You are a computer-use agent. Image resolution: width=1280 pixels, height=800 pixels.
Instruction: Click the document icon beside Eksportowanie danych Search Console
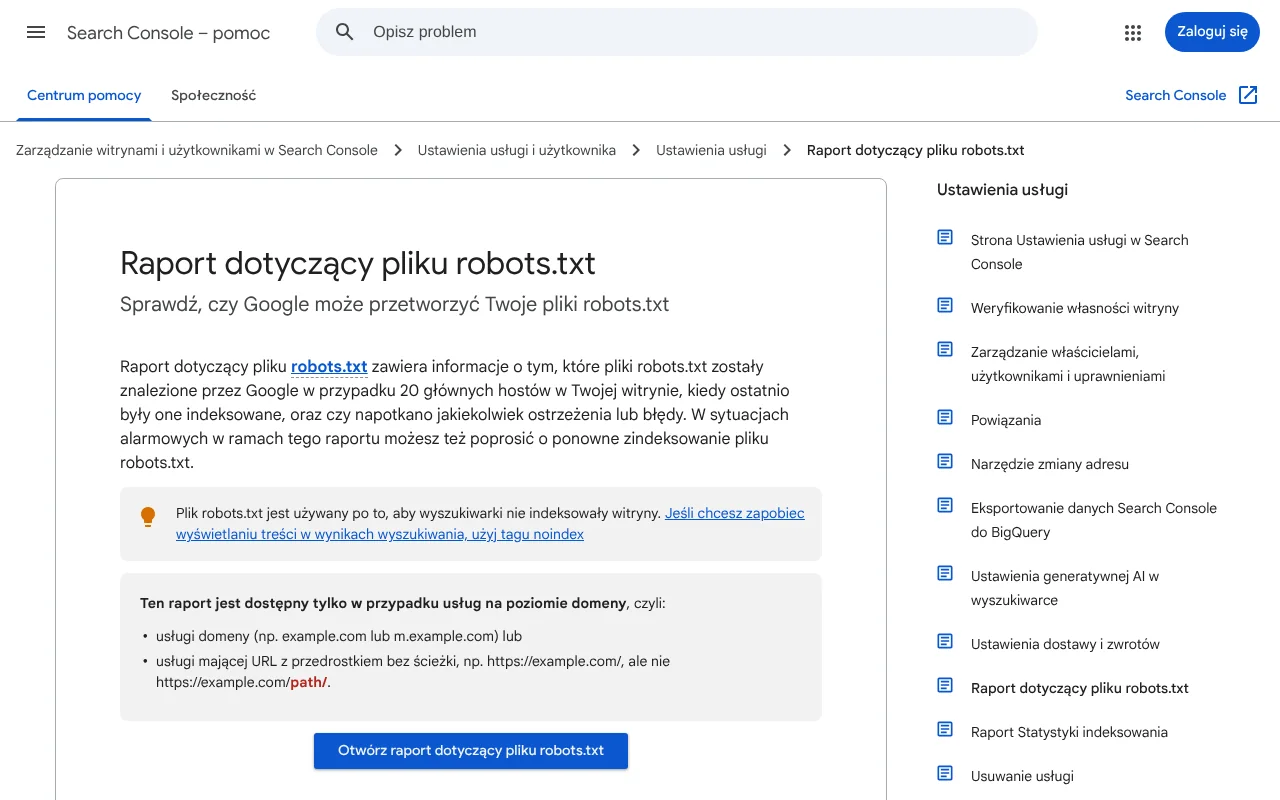pos(945,505)
